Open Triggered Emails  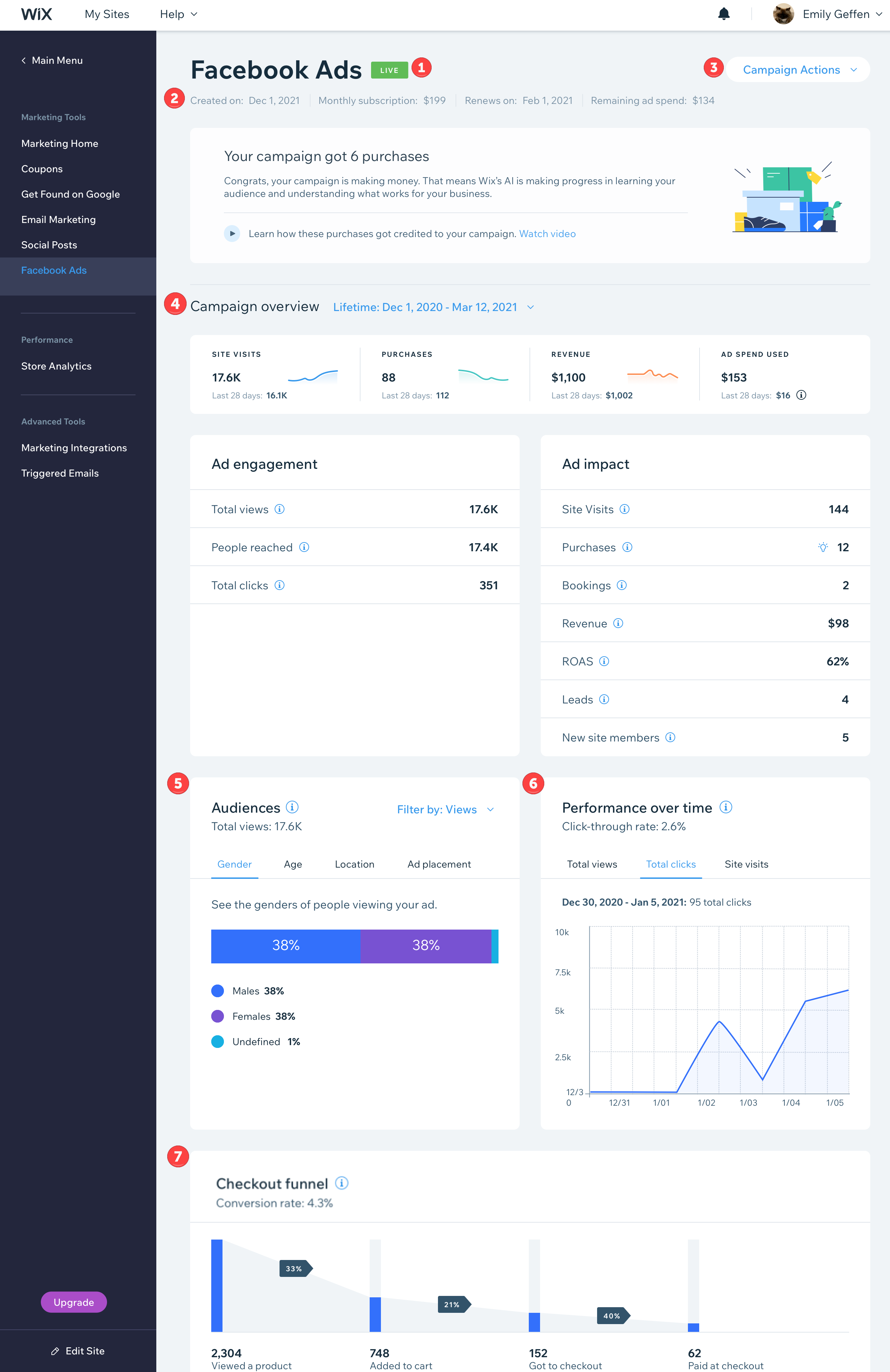pos(60,473)
